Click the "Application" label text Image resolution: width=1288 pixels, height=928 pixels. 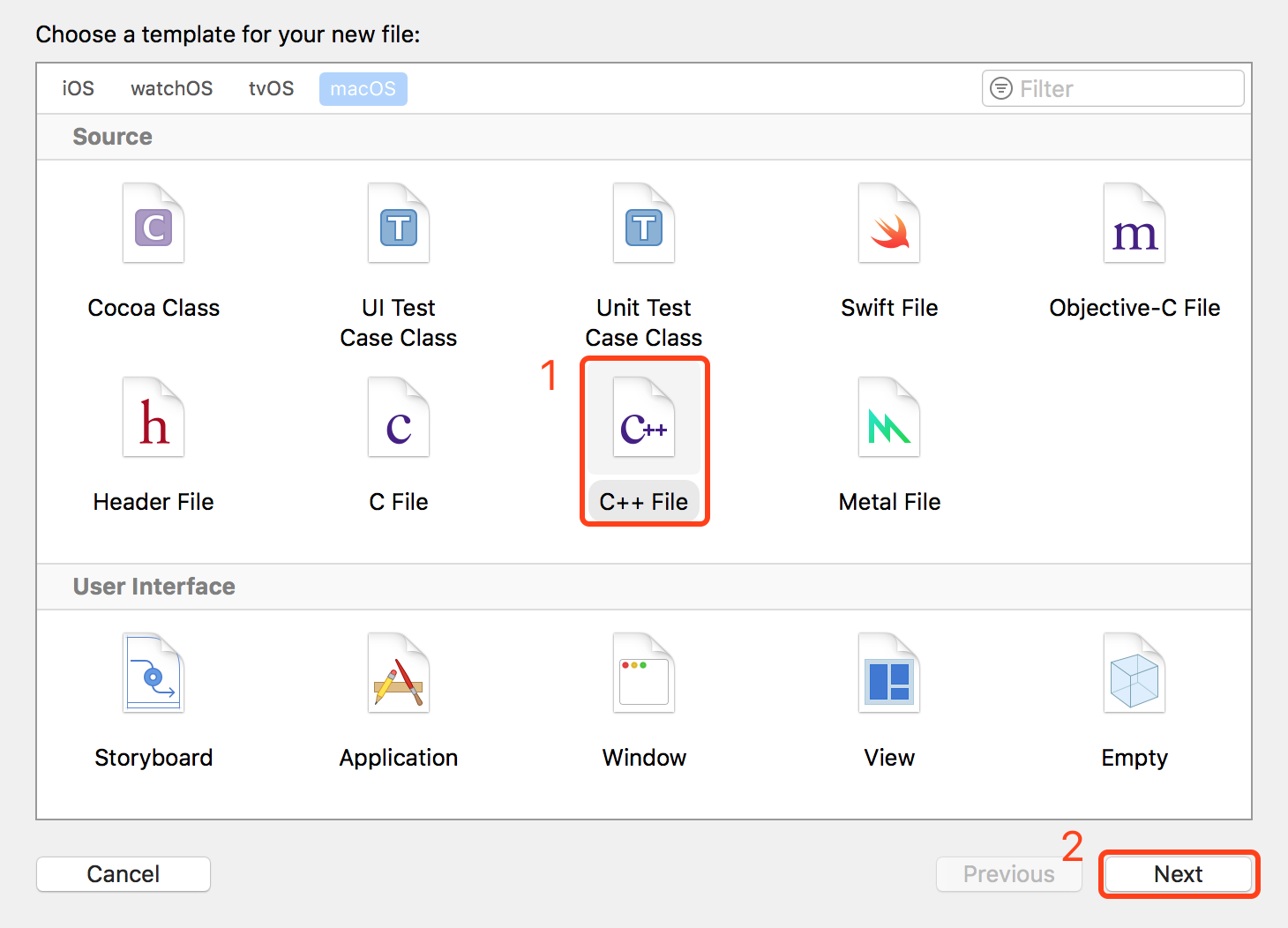[399, 758]
